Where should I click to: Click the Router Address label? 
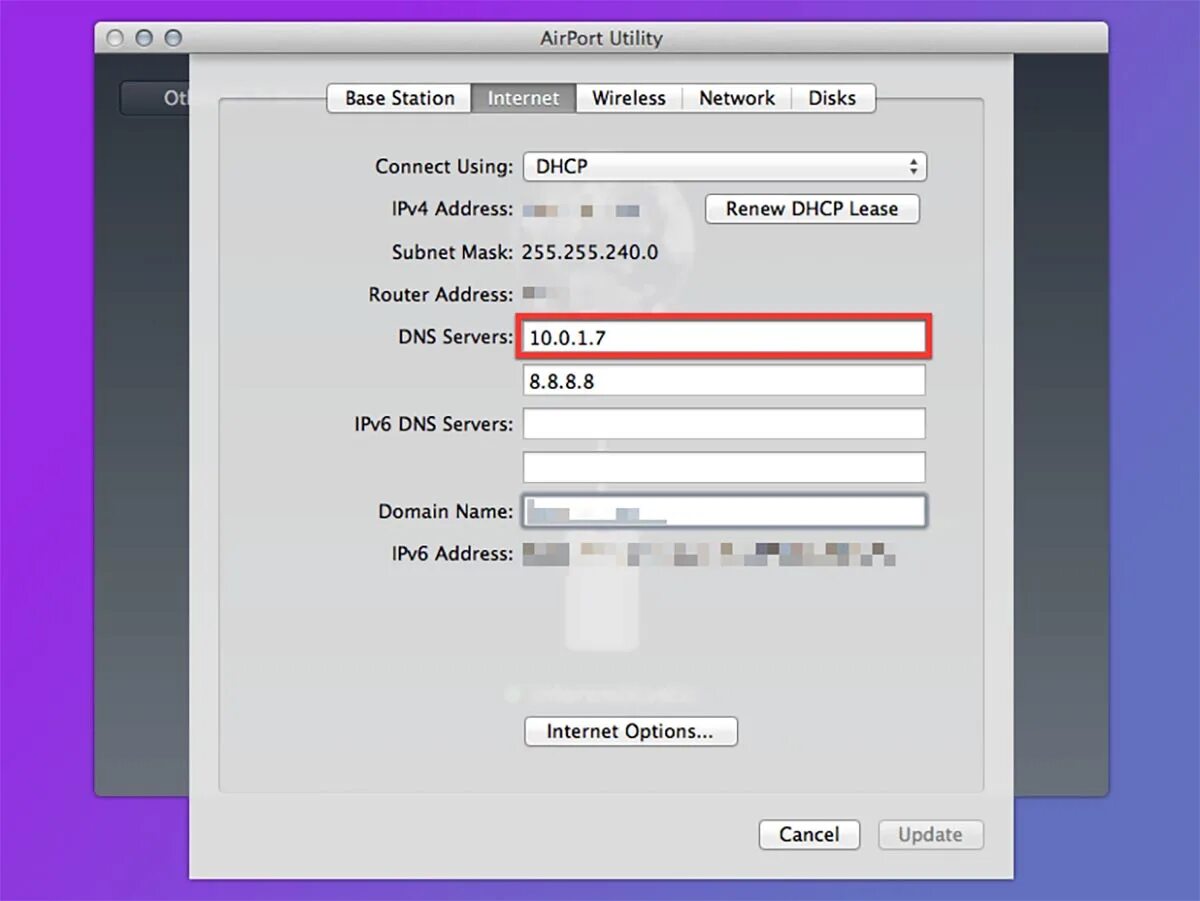441,295
